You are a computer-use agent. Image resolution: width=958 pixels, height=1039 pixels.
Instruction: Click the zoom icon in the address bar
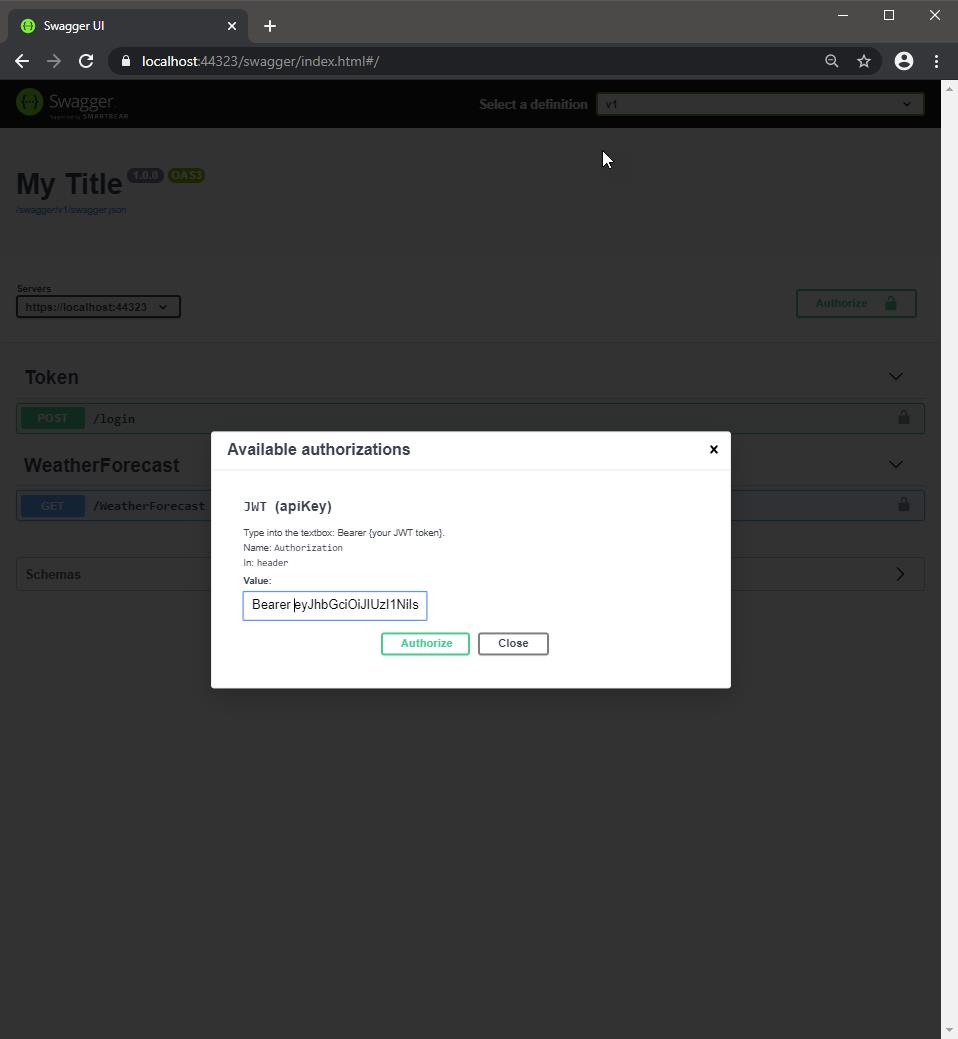(x=831, y=61)
